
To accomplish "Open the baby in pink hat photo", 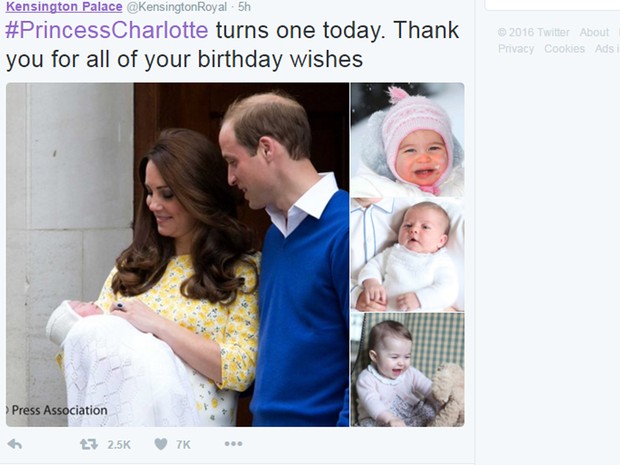I will (x=408, y=140).
